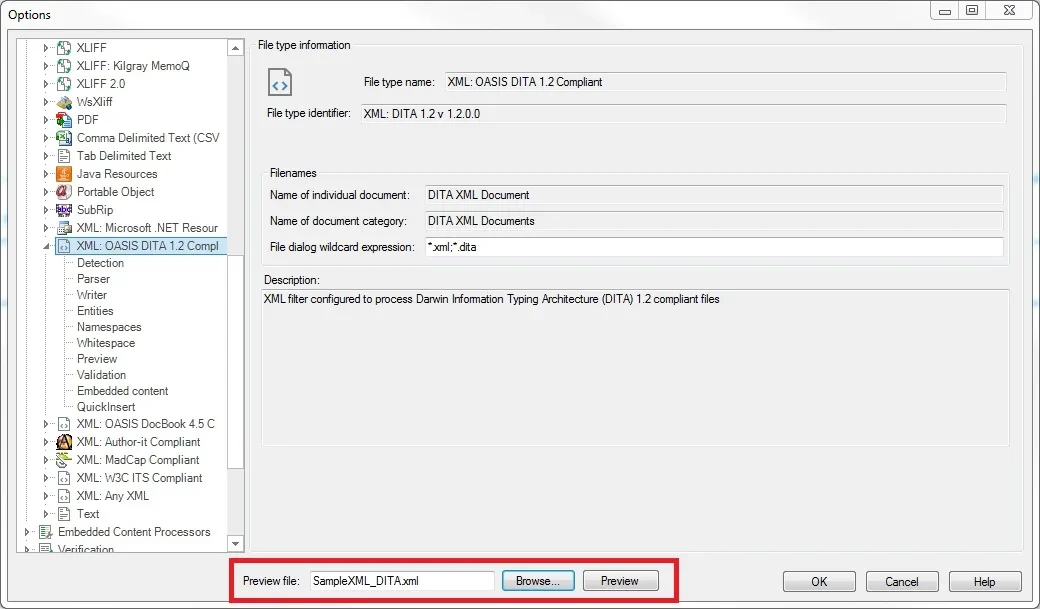Select the XLIFF: Kilgray MemoQ row

pos(133,66)
